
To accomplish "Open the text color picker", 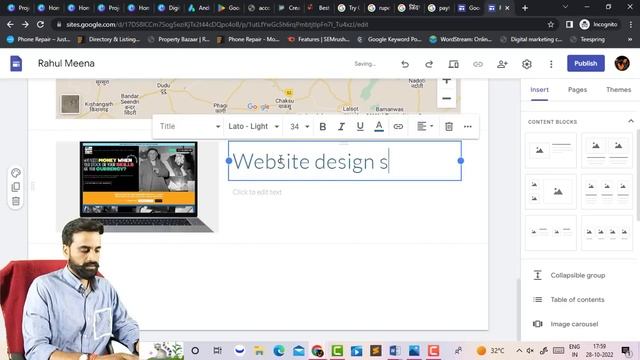I will coord(379,127).
